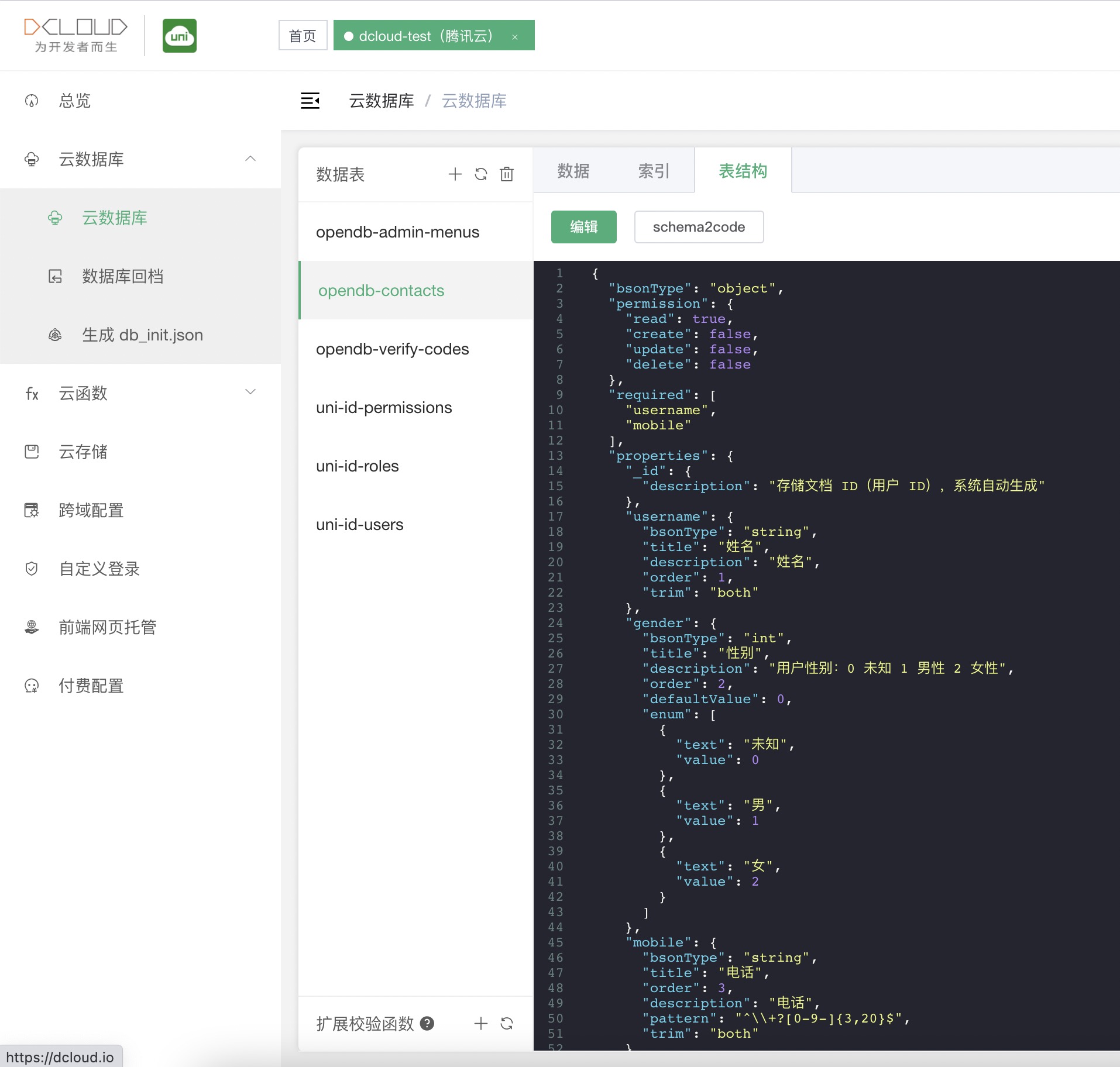
Task: Open schema2code for opendb-contacts
Action: coord(699,227)
